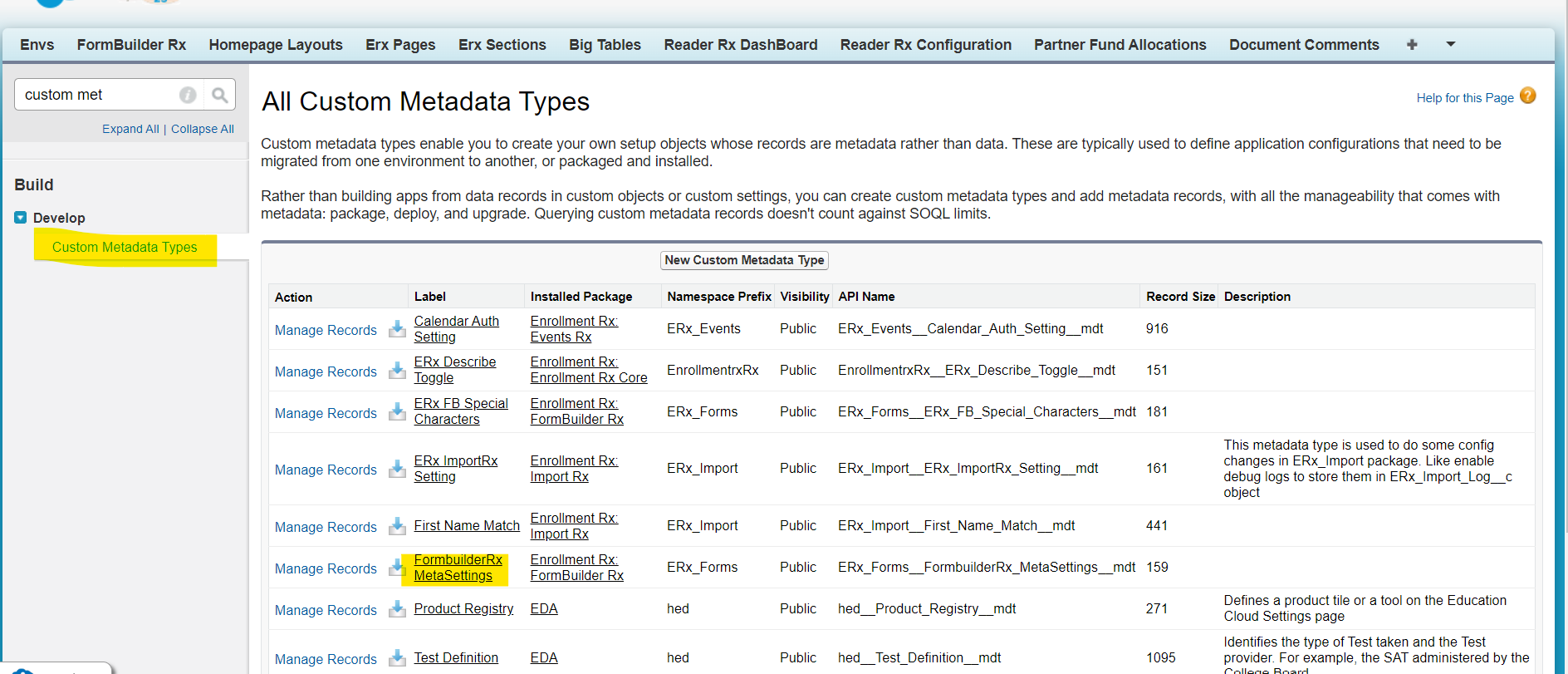Click download icon beside Calendar Auth Setting

[x=397, y=329]
